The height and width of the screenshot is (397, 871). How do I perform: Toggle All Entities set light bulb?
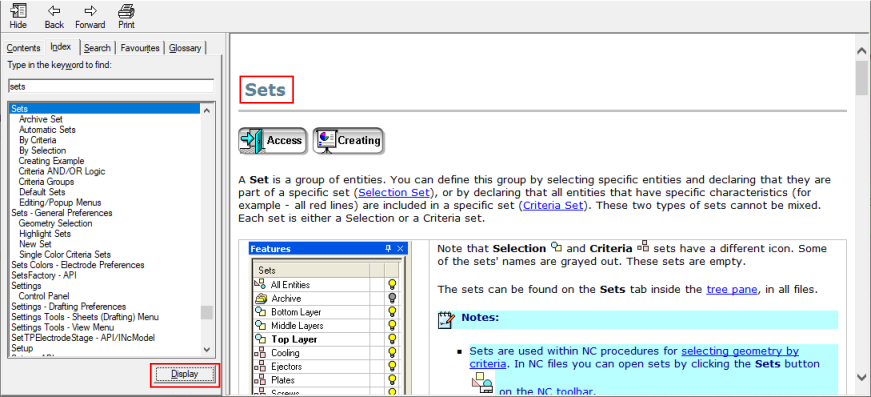(x=393, y=285)
